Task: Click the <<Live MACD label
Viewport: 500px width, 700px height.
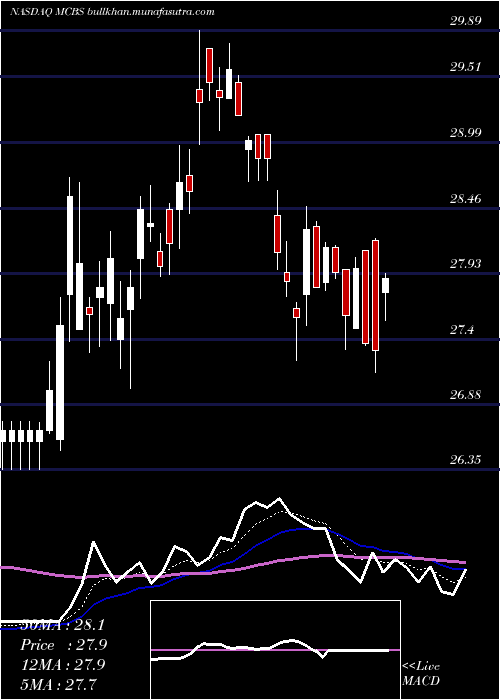Action: (421, 674)
